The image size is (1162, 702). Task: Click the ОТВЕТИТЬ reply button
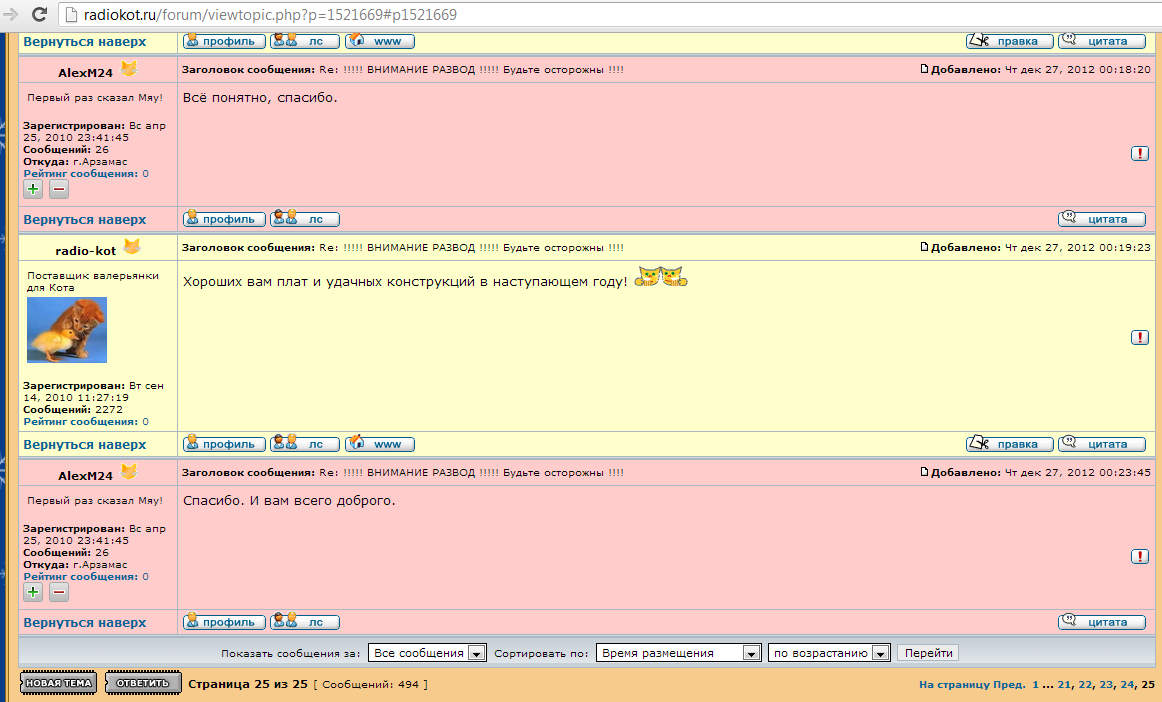(143, 683)
